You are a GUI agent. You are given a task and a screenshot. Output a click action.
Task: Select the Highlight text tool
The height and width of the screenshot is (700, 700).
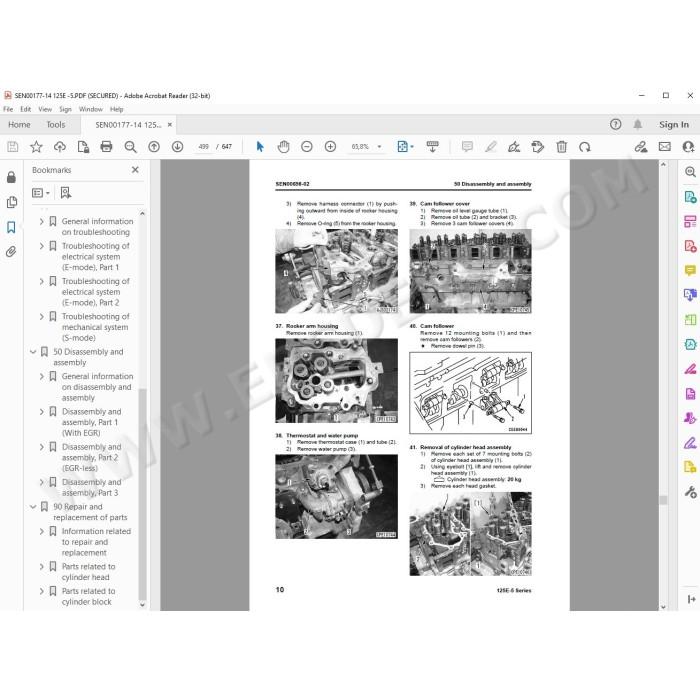coord(491,146)
